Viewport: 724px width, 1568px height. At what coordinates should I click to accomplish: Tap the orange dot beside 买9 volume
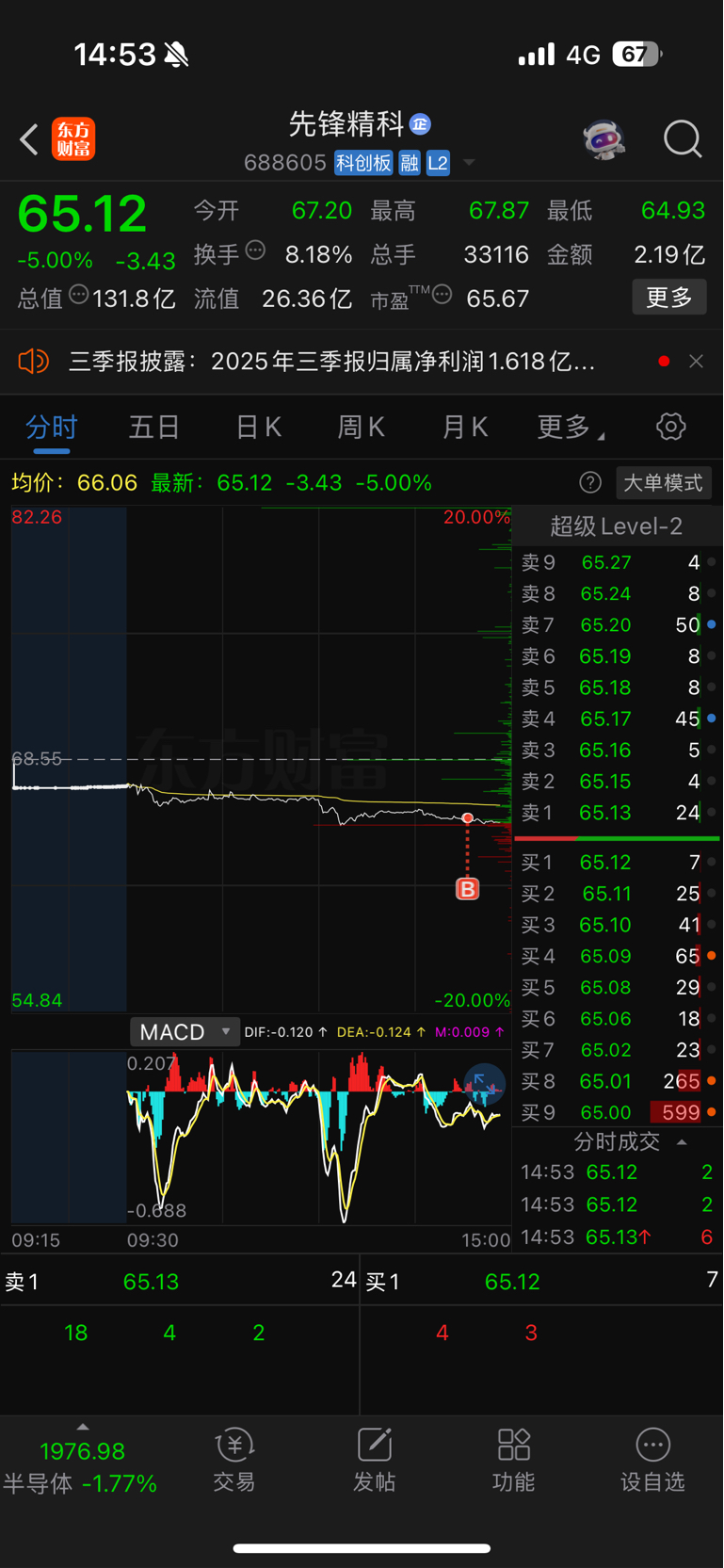[x=712, y=1112]
